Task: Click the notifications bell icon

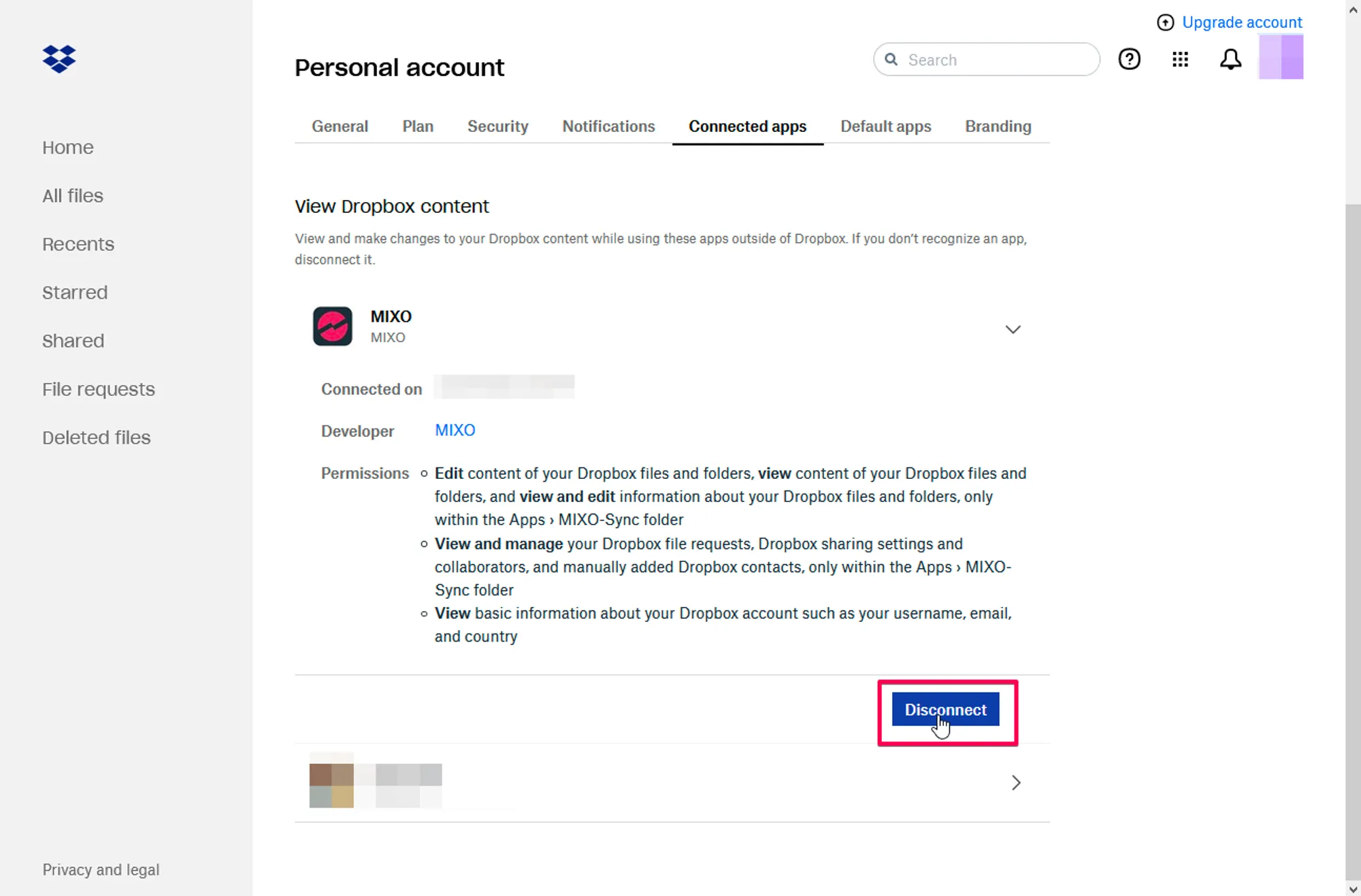Action: coord(1230,59)
